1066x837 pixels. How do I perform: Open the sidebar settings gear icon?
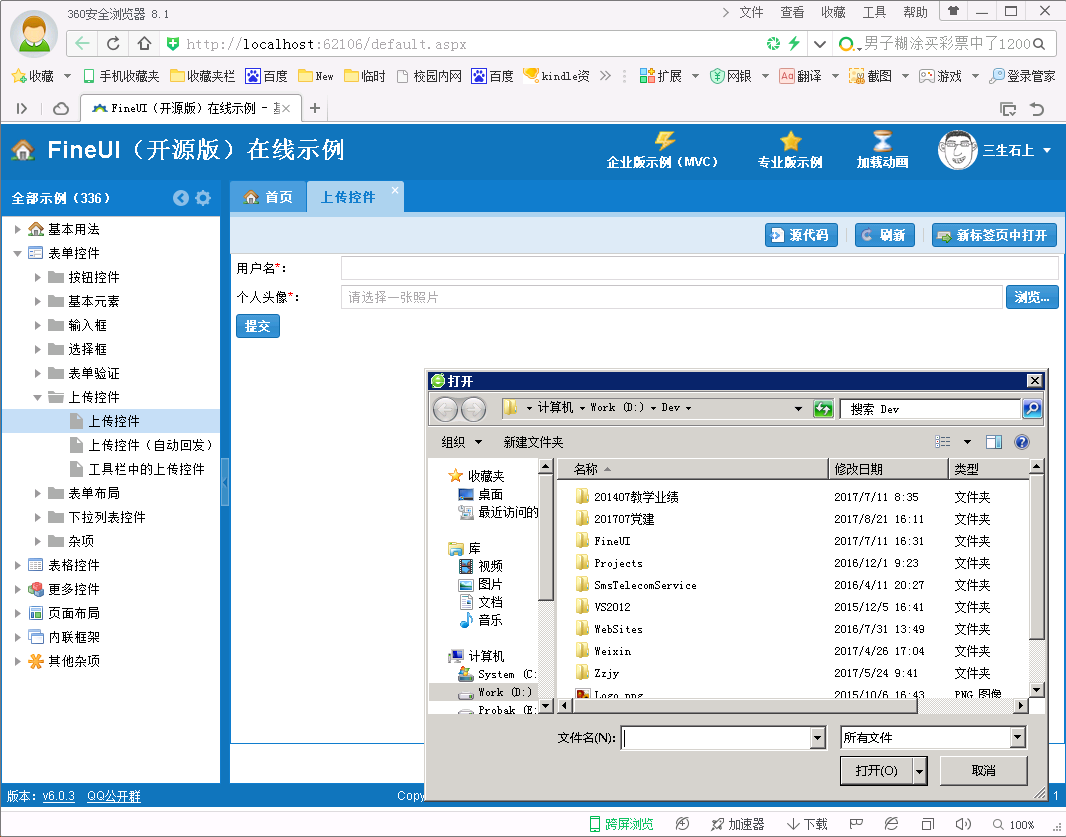(x=203, y=198)
